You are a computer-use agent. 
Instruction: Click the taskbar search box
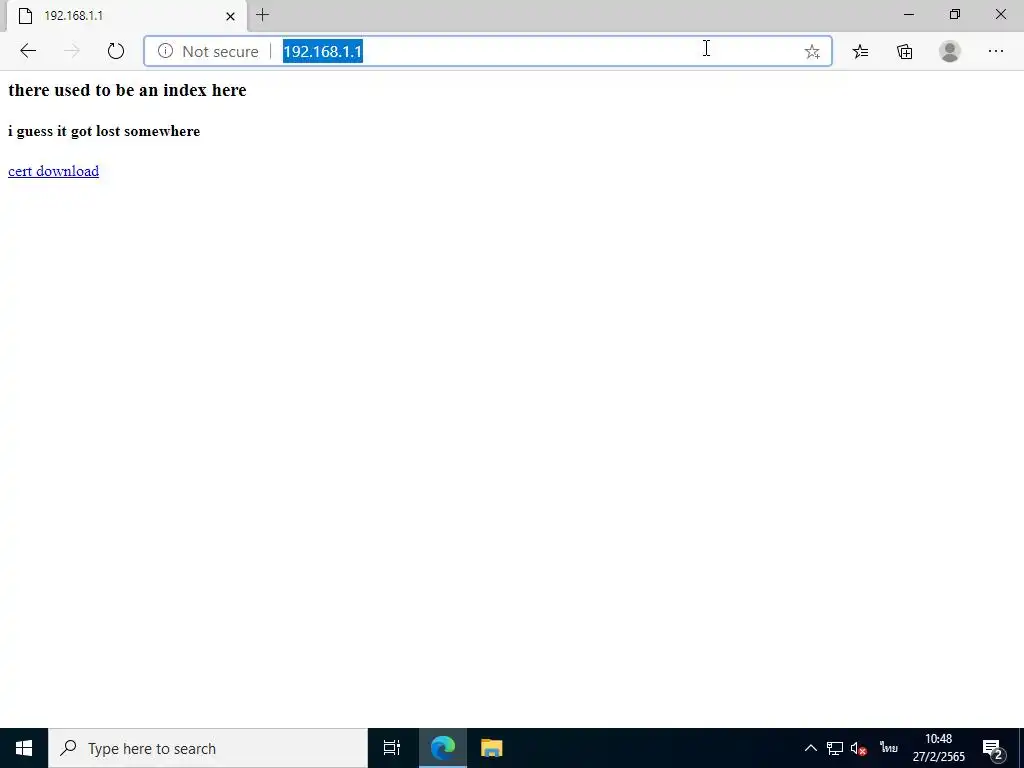[208, 748]
